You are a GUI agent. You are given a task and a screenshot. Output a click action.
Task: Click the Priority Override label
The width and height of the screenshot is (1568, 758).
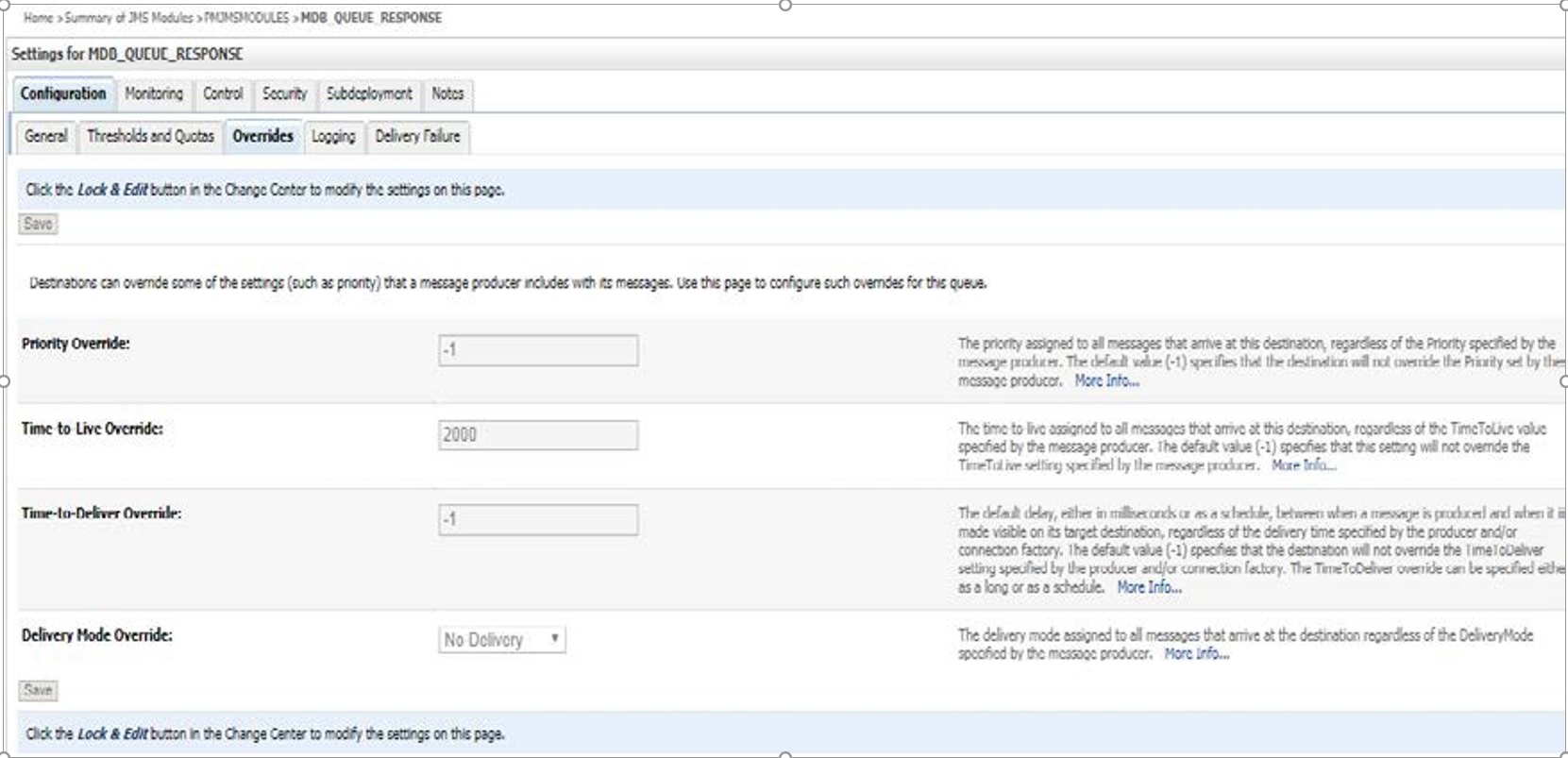click(x=76, y=344)
